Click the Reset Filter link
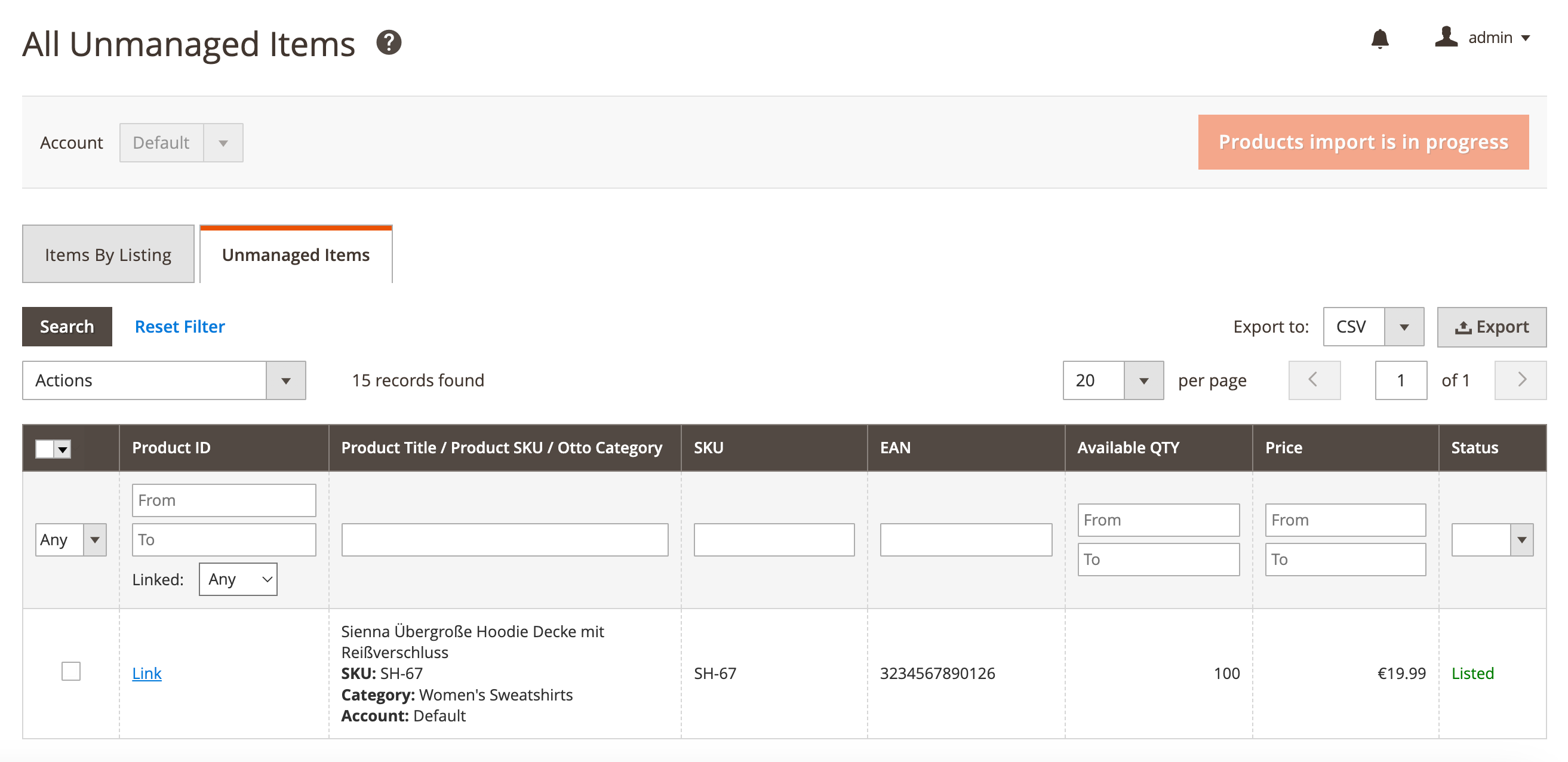This screenshot has height=762, width=1568. 180,327
